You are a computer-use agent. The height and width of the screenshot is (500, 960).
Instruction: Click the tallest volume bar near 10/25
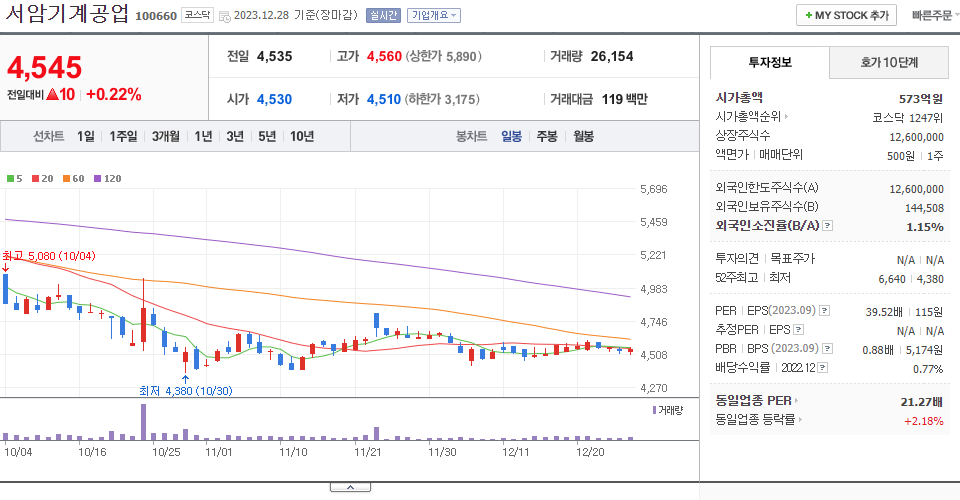143,422
